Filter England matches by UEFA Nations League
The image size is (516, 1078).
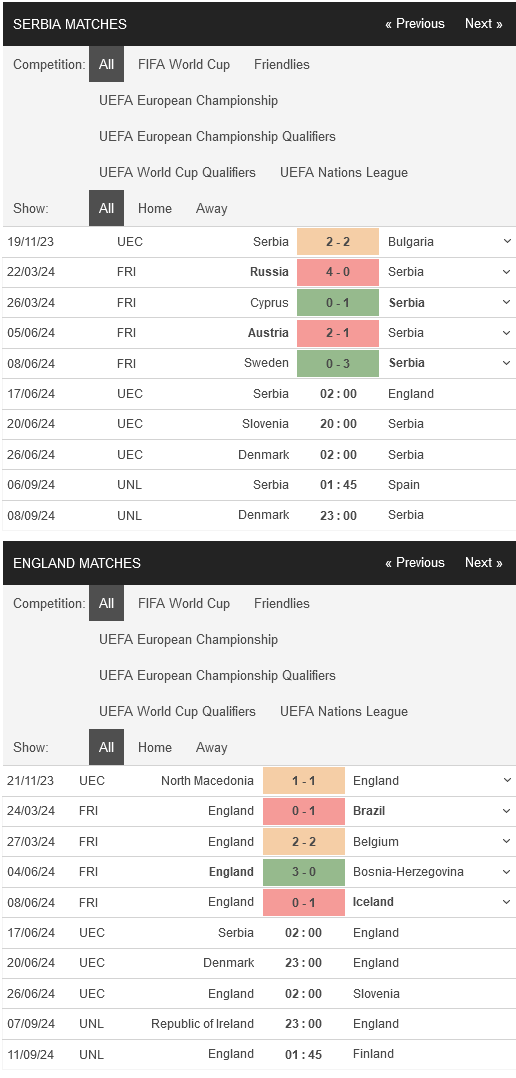[344, 712]
